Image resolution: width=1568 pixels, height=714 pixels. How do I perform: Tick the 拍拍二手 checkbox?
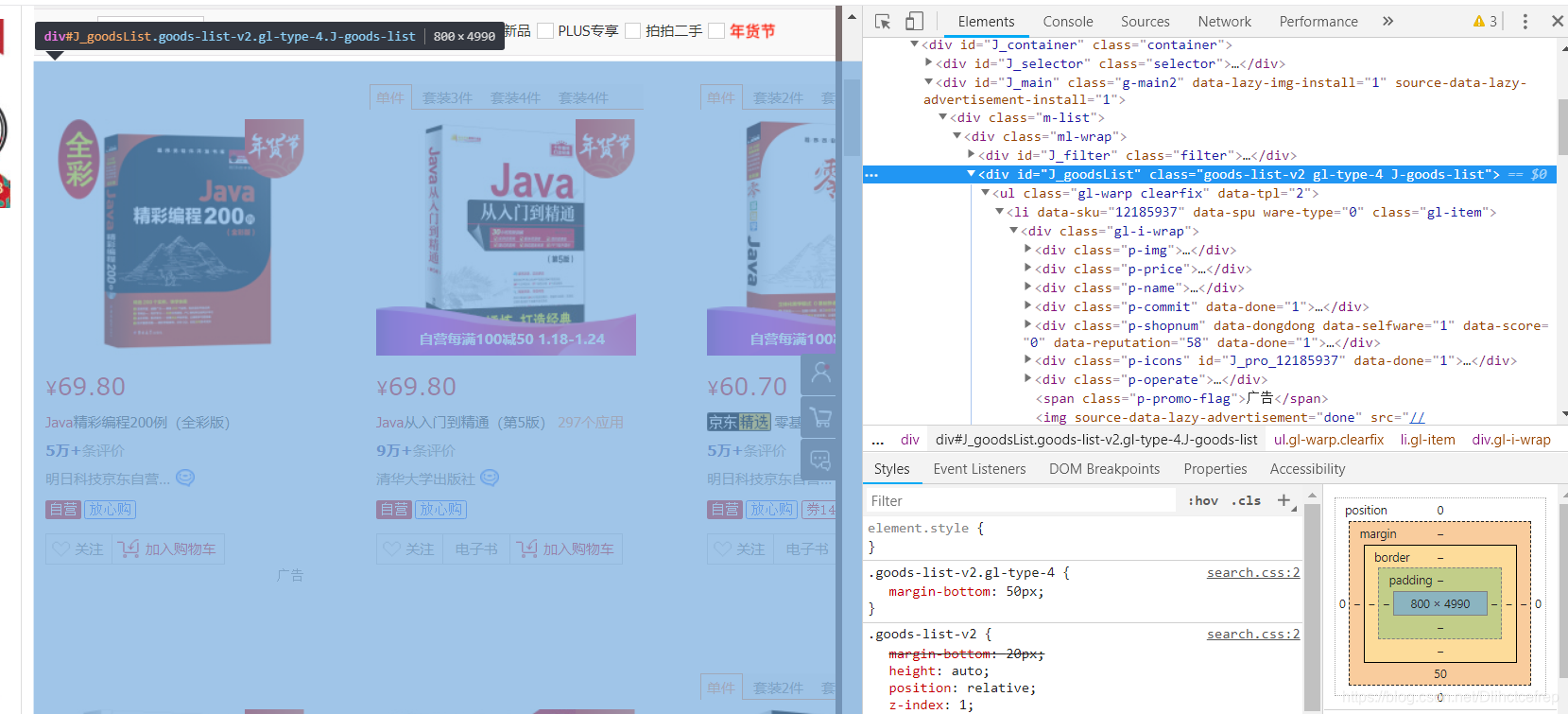633,31
